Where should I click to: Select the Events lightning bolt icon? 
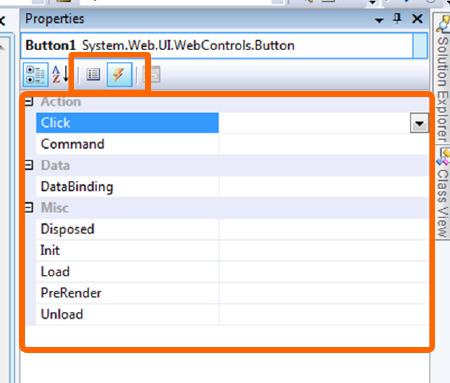(119, 74)
